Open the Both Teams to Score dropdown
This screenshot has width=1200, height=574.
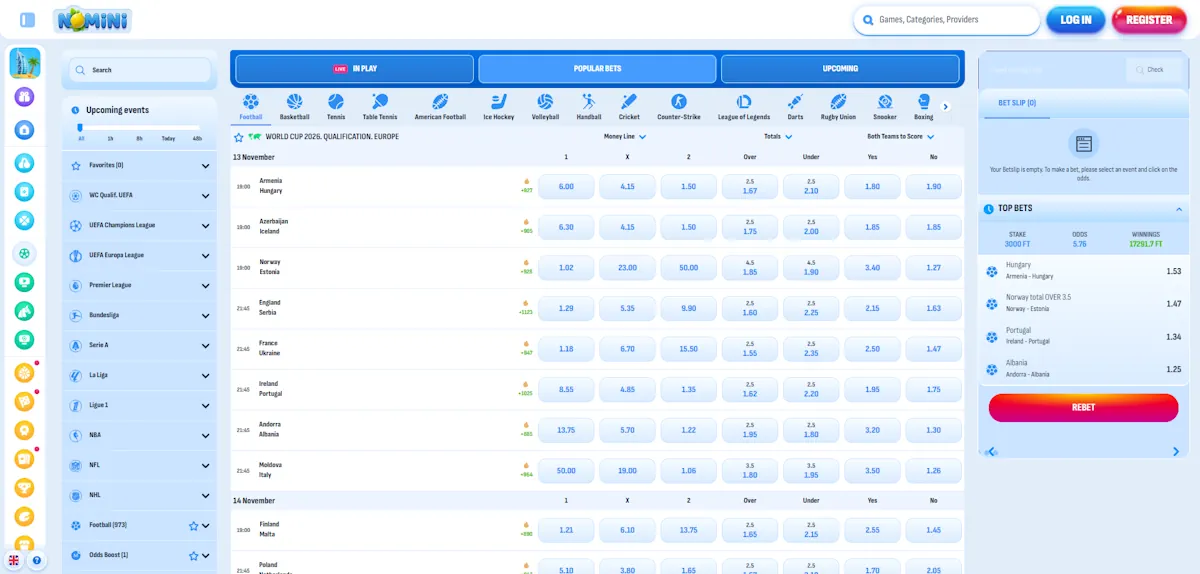tap(901, 137)
